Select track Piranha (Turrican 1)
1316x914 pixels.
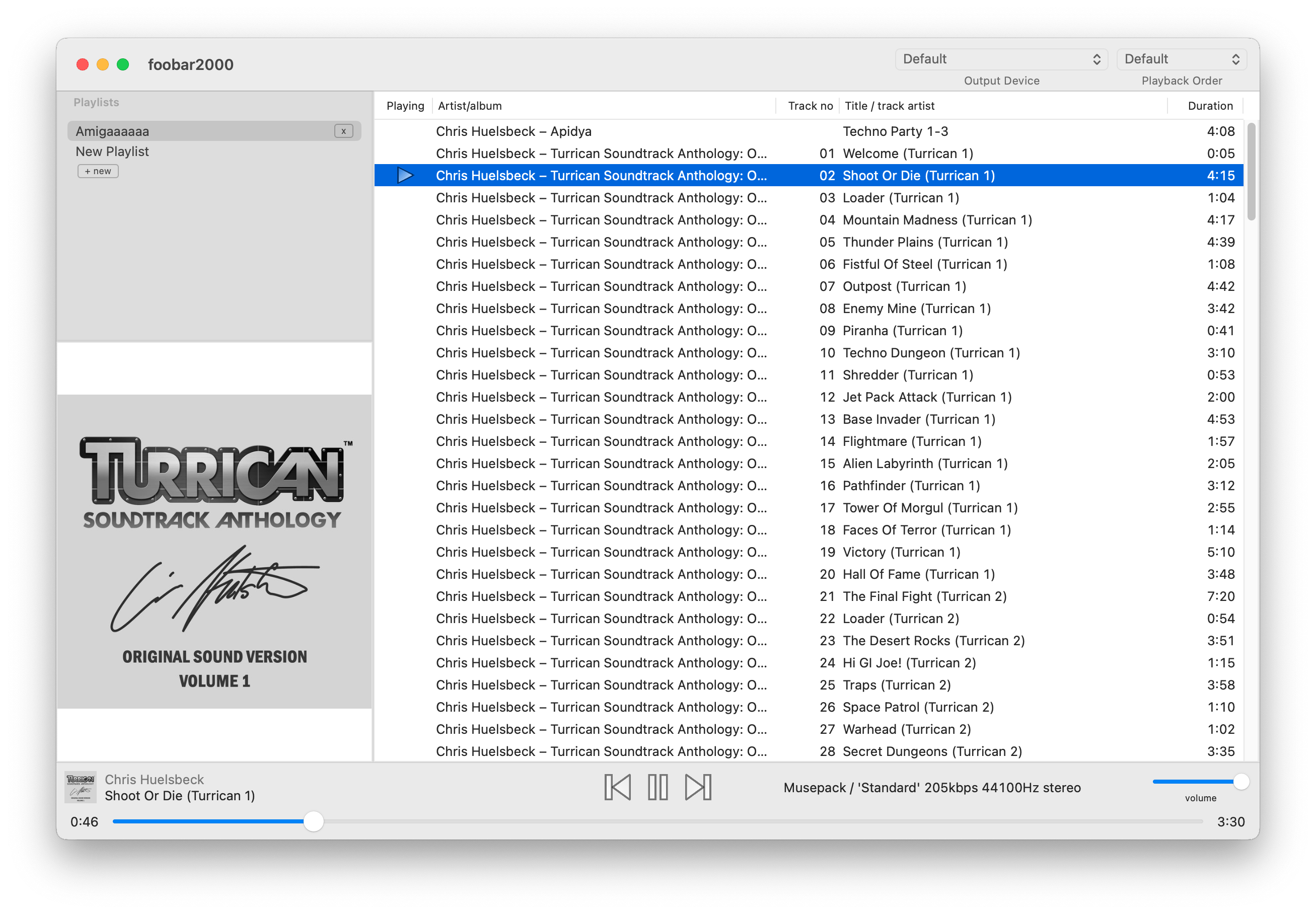click(x=809, y=331)
